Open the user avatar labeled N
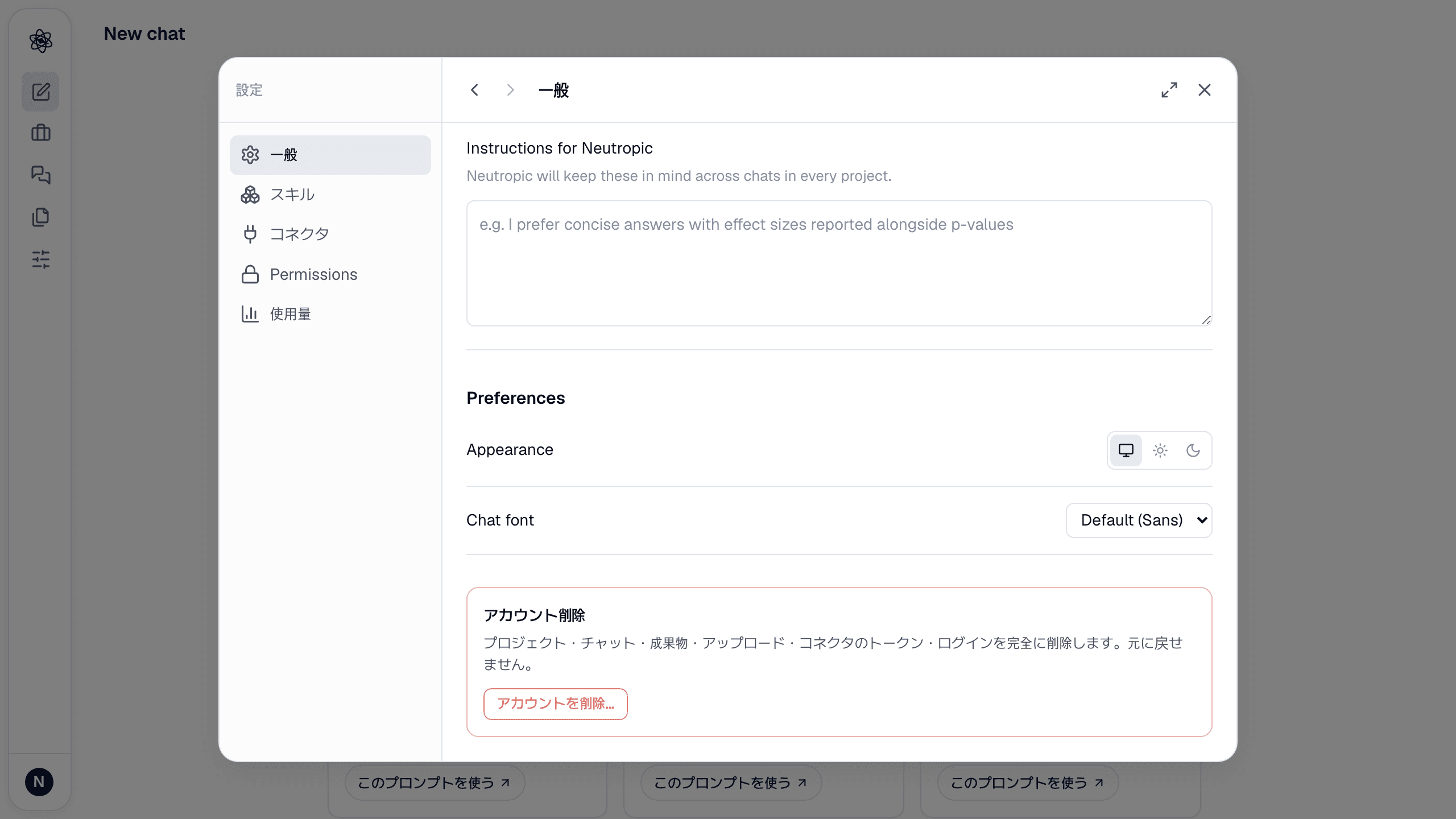 tap(39, 782)
